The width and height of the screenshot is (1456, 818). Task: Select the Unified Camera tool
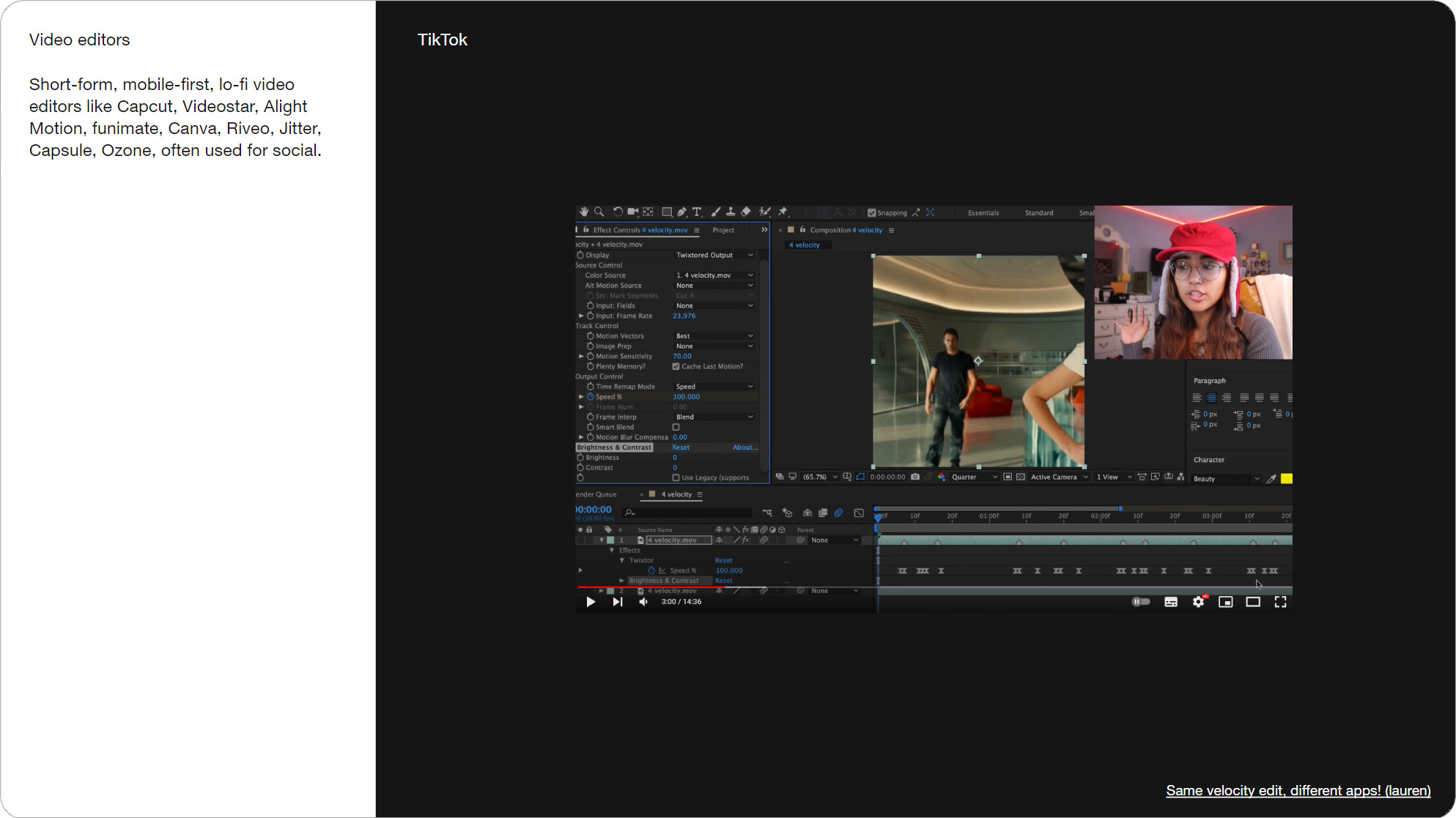tap(633, 212)
